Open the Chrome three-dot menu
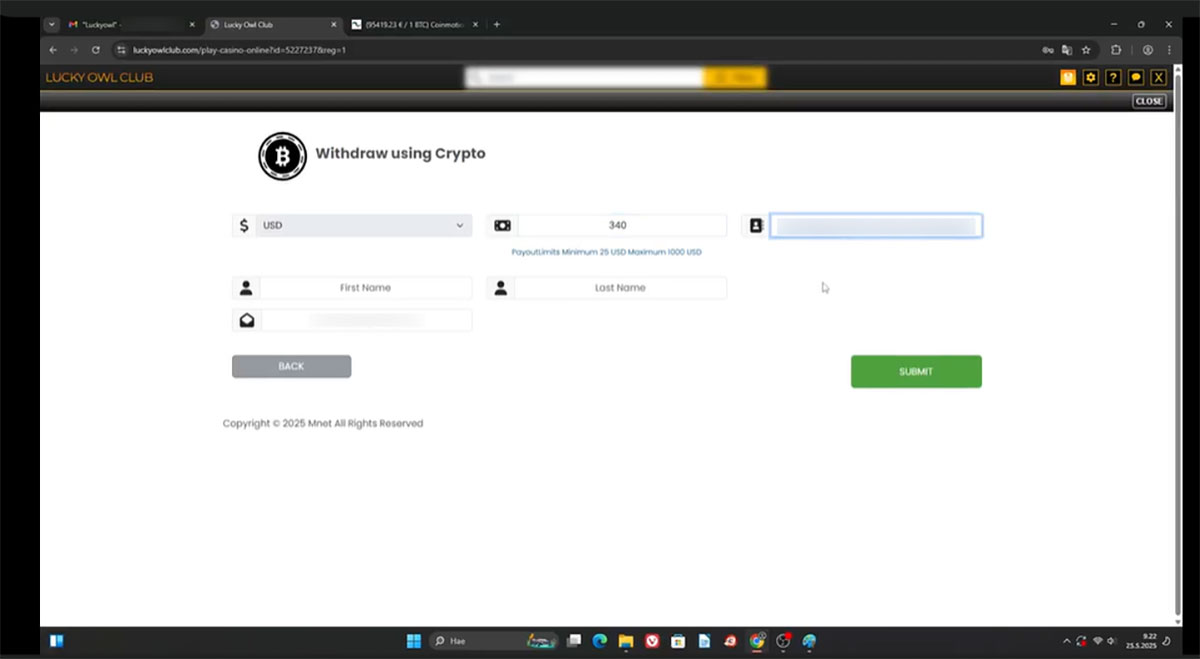1200x659 pixels. coord(1170,49)
